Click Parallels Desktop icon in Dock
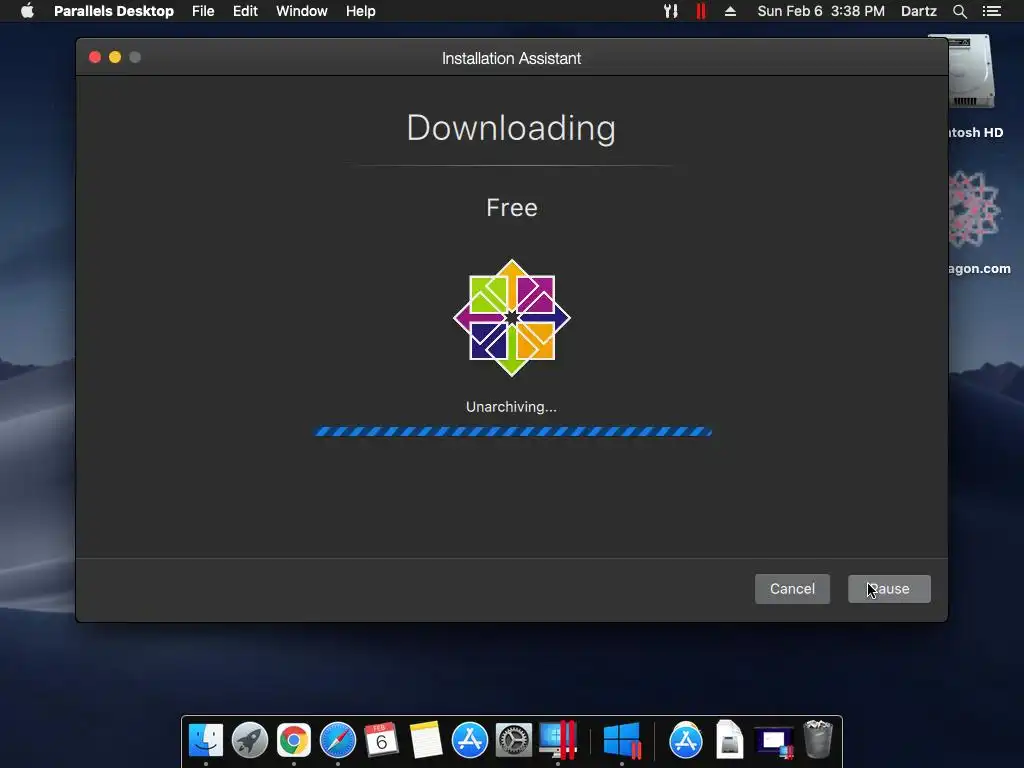Screen dimensions: 1024x768 [558, 740]
